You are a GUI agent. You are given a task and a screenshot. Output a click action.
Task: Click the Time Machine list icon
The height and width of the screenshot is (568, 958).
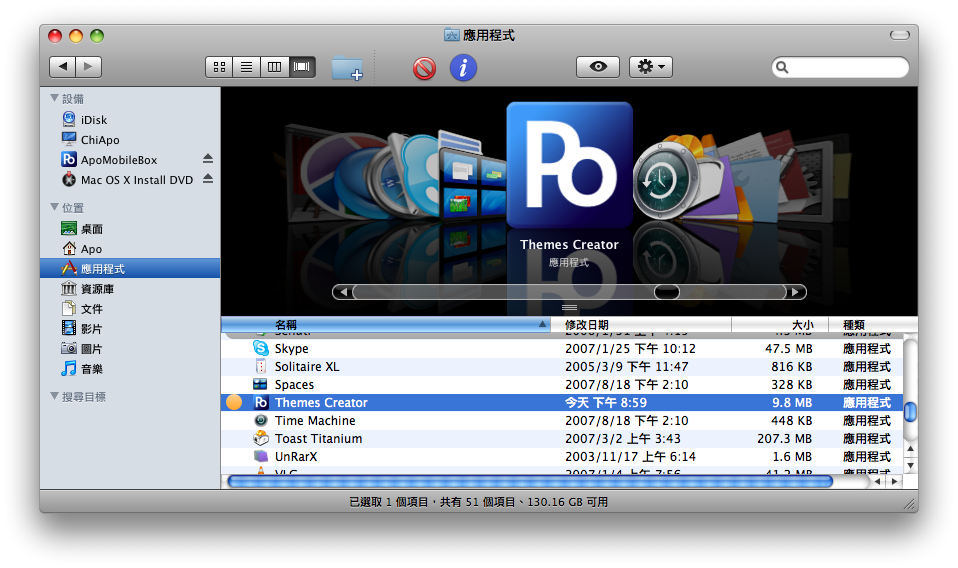point(261,420)
